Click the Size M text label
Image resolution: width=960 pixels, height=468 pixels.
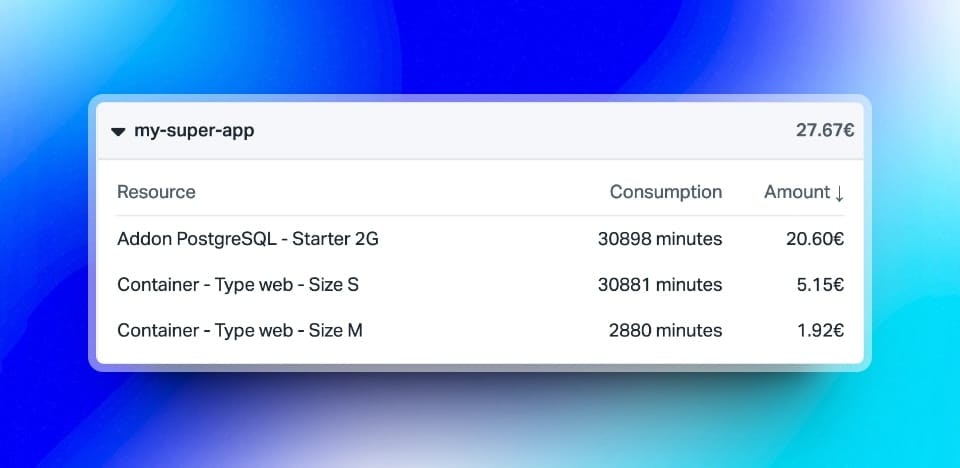point(336,331)
